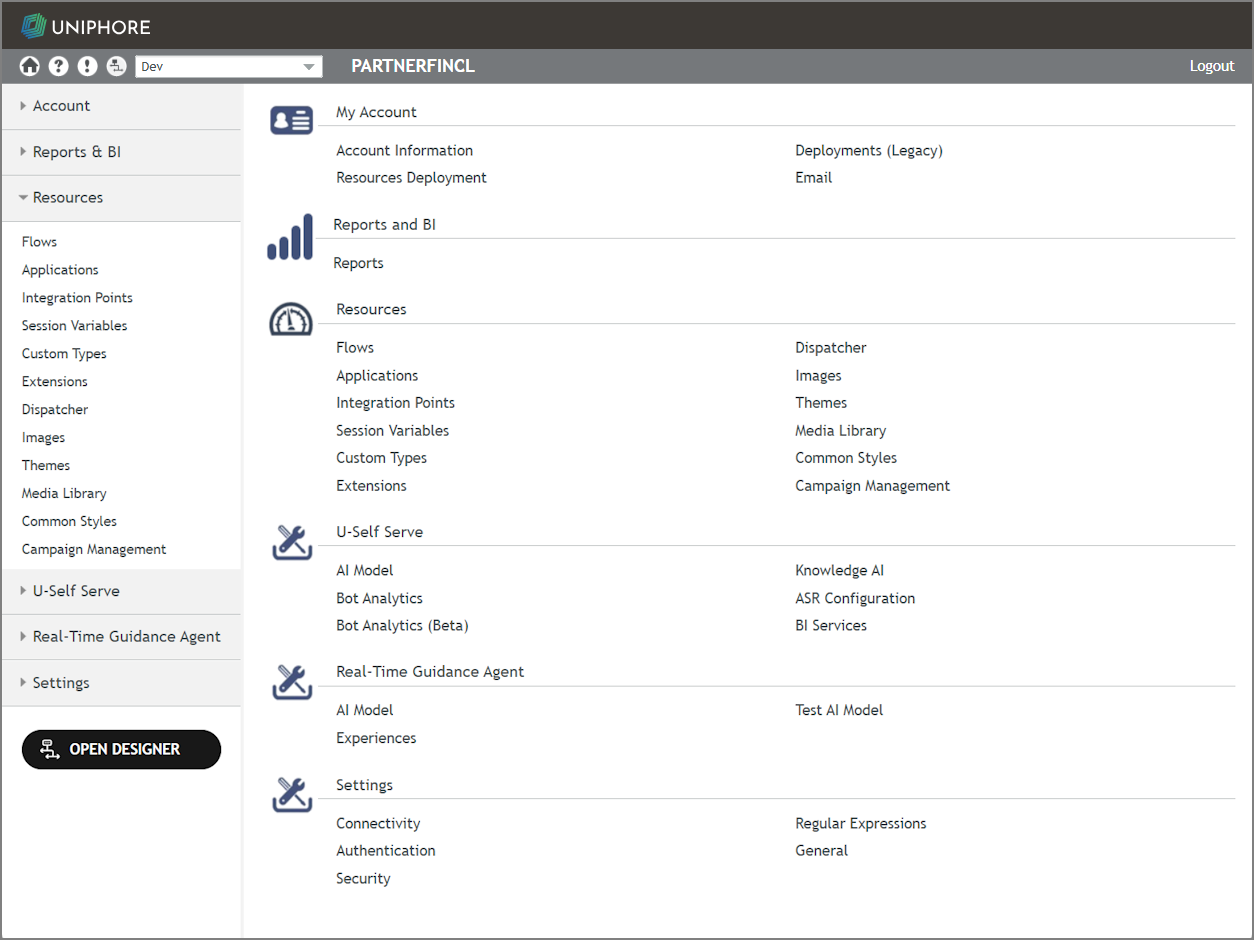Open Bot Analytics link

(x=380, y=599)
